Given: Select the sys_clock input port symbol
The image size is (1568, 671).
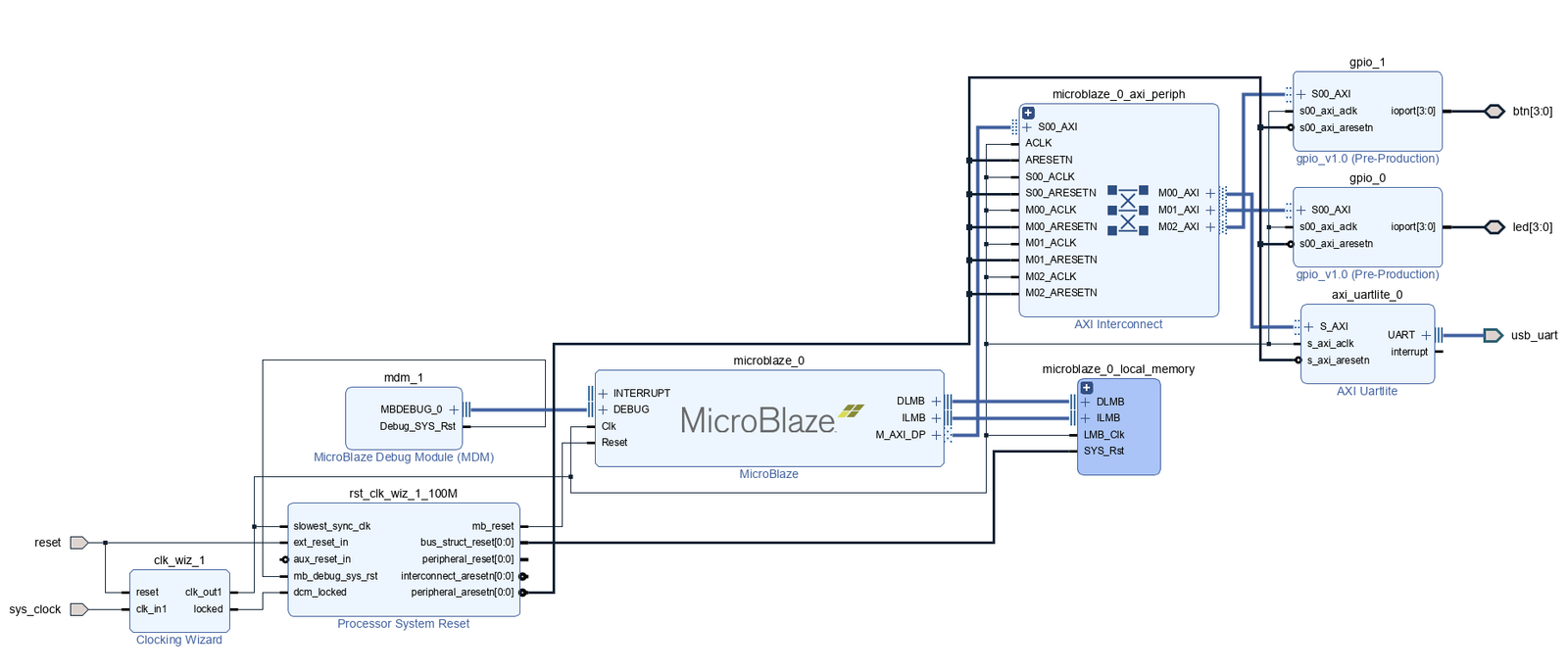Looking at the screenshot, I should point(79,609).
